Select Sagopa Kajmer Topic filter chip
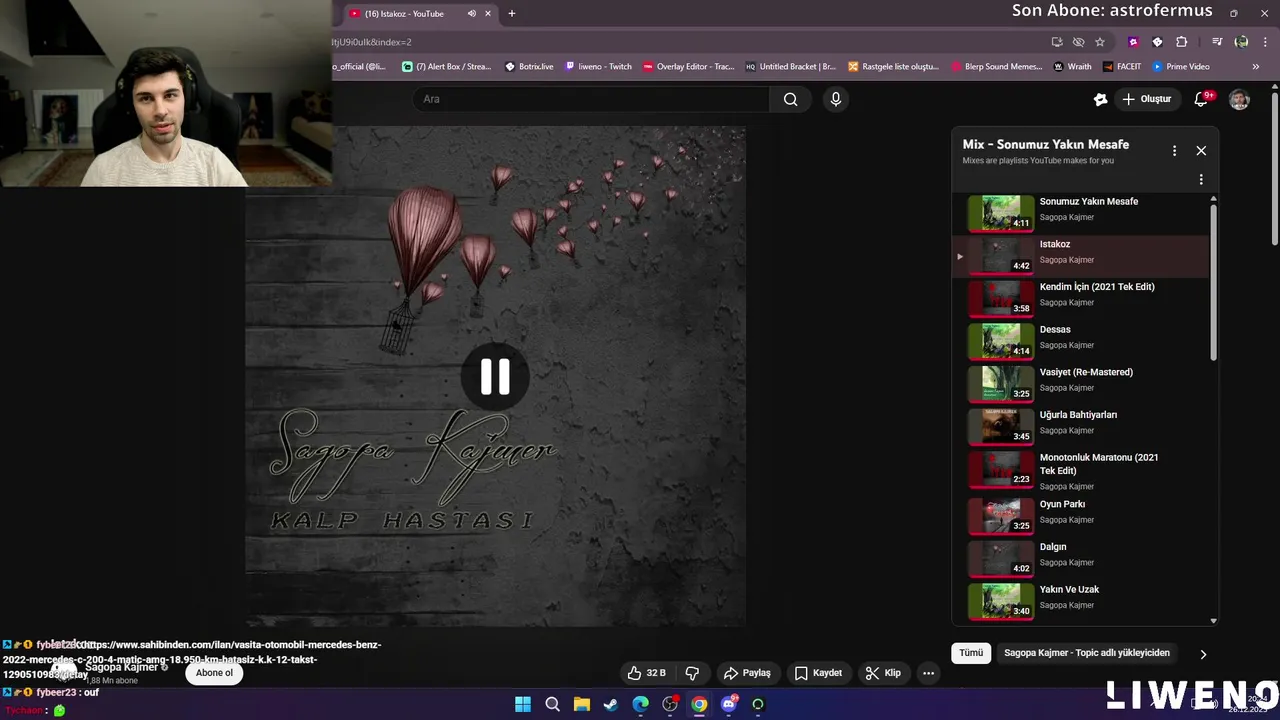This screenshot has width=1280, height=720. [1087, 653]
